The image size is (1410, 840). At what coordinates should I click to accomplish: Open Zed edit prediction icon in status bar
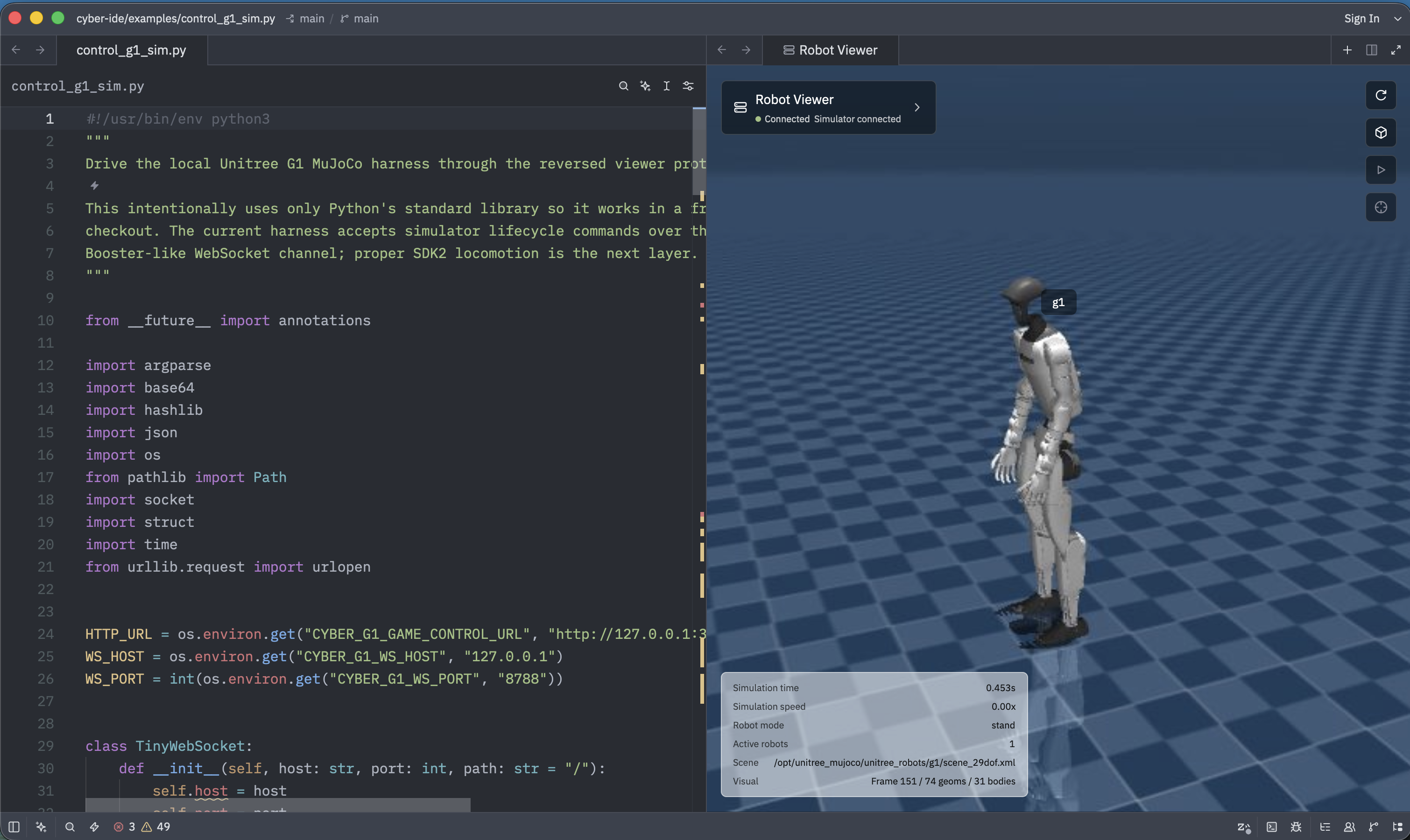[1243, 827]
